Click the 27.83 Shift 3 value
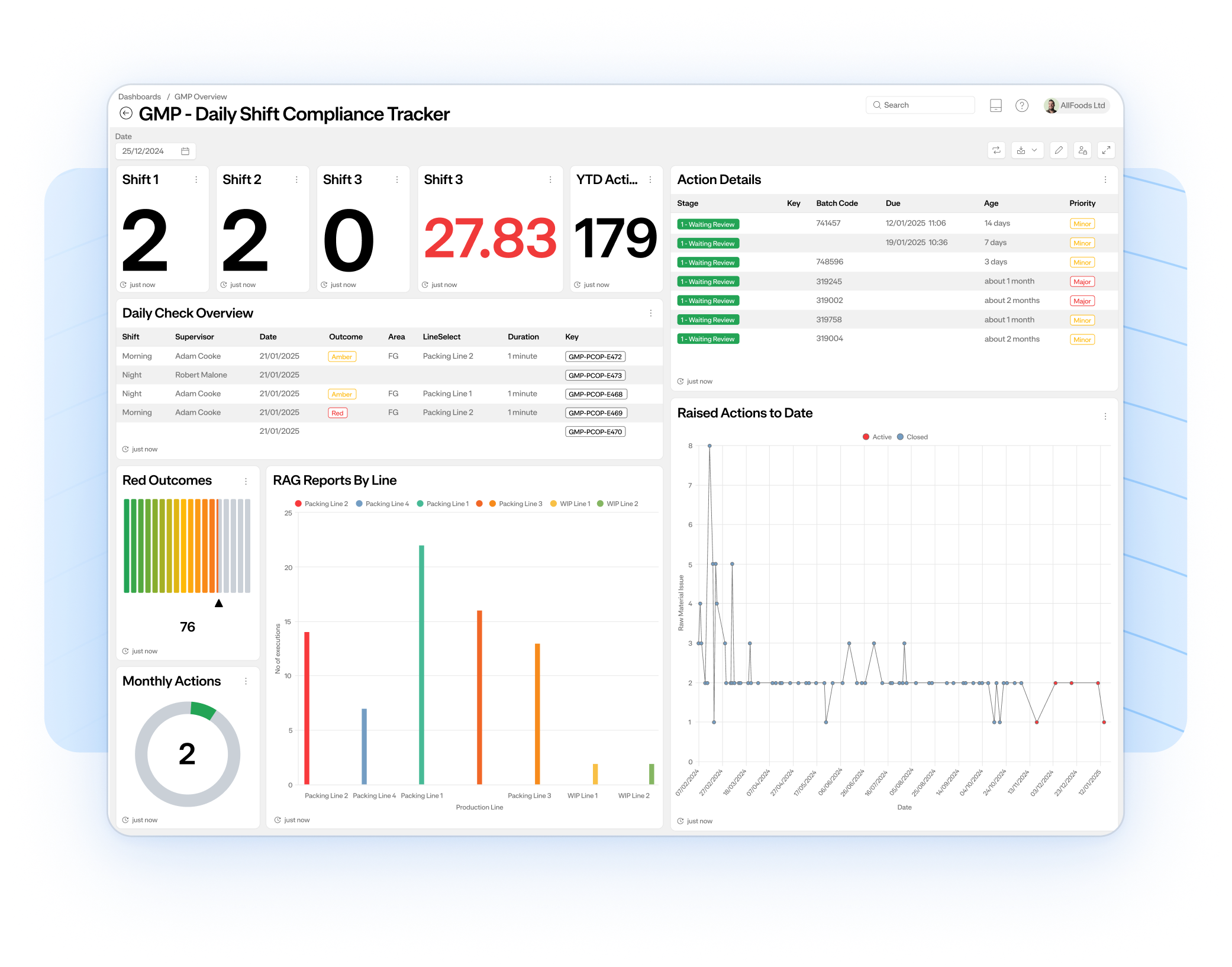This screenshot has height=967, width=1232. coord(490,238)
